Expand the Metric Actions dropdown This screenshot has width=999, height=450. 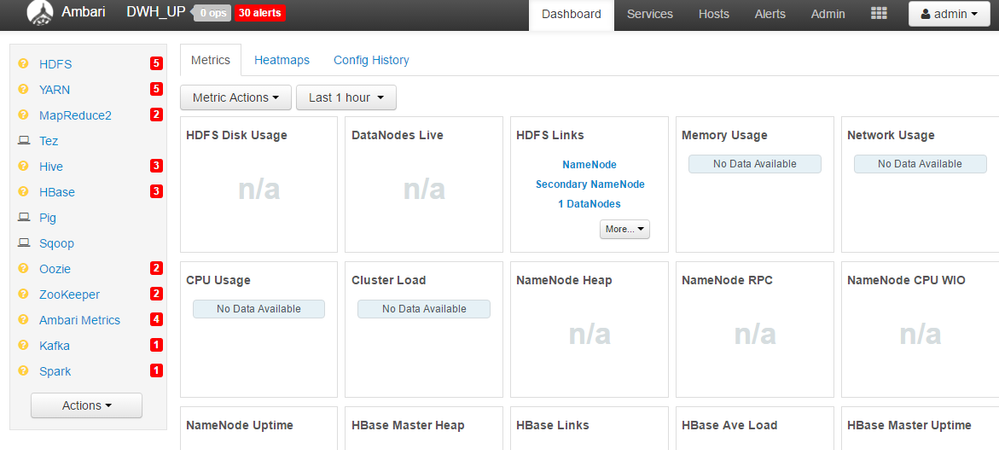pyautogui.click(x=236, y=98)
